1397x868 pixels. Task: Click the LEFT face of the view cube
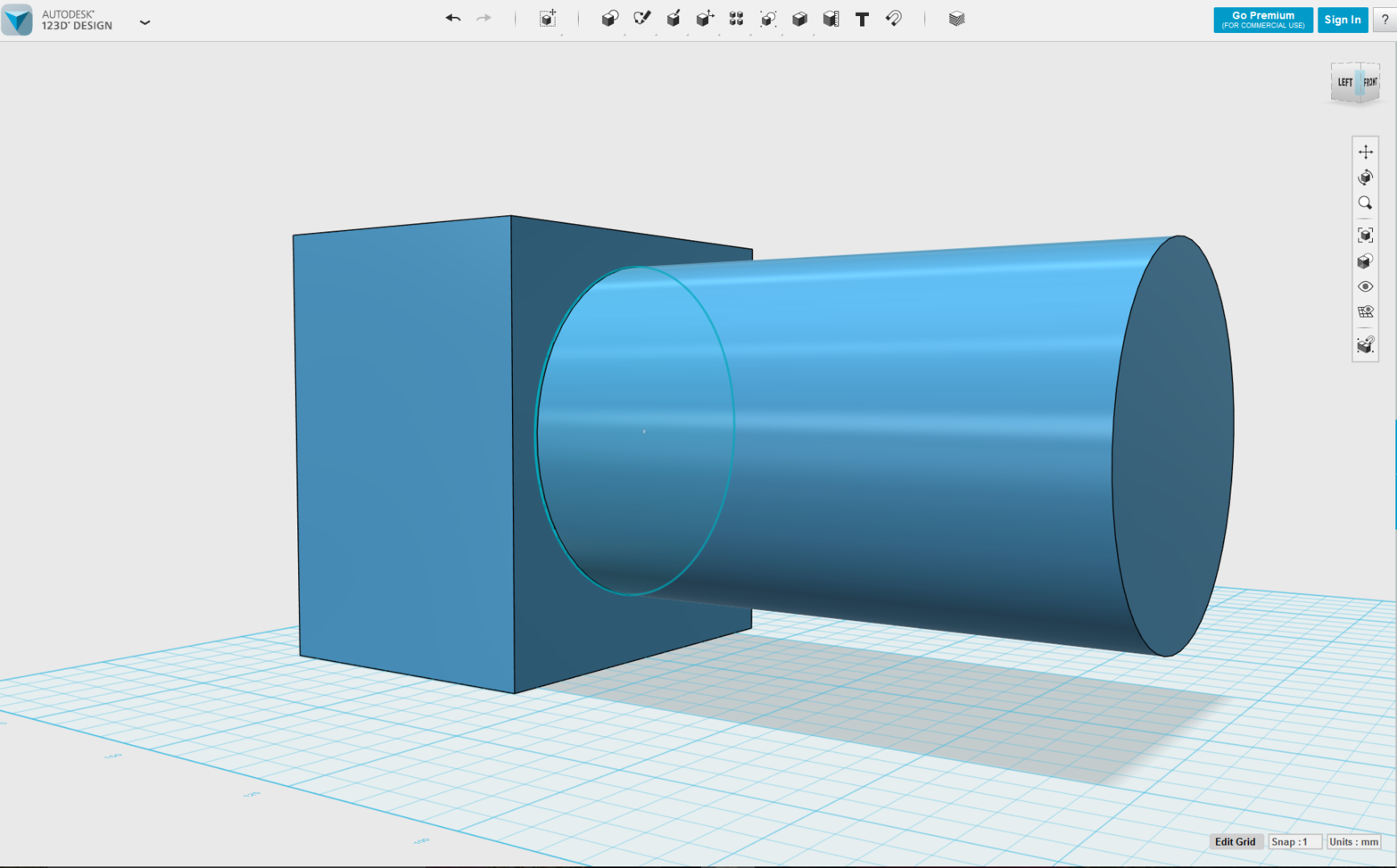pos(1344,83)
